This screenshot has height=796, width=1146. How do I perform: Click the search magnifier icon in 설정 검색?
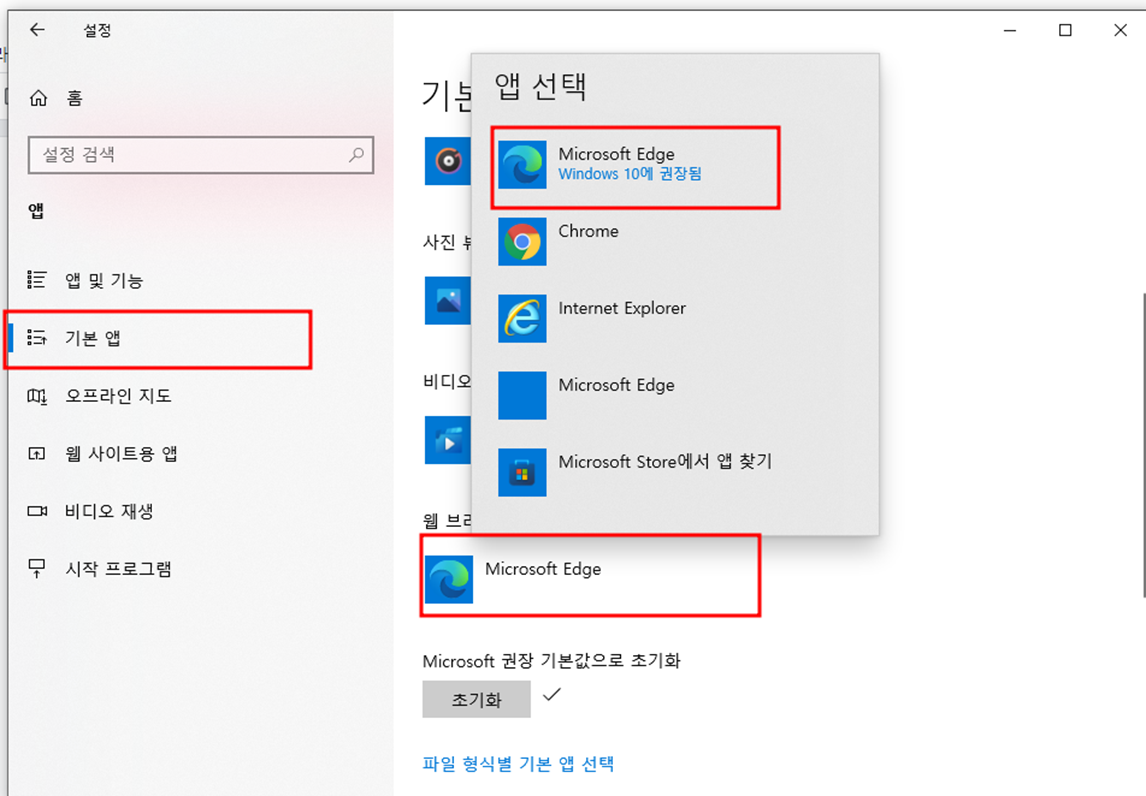click(x=356, y=154)
